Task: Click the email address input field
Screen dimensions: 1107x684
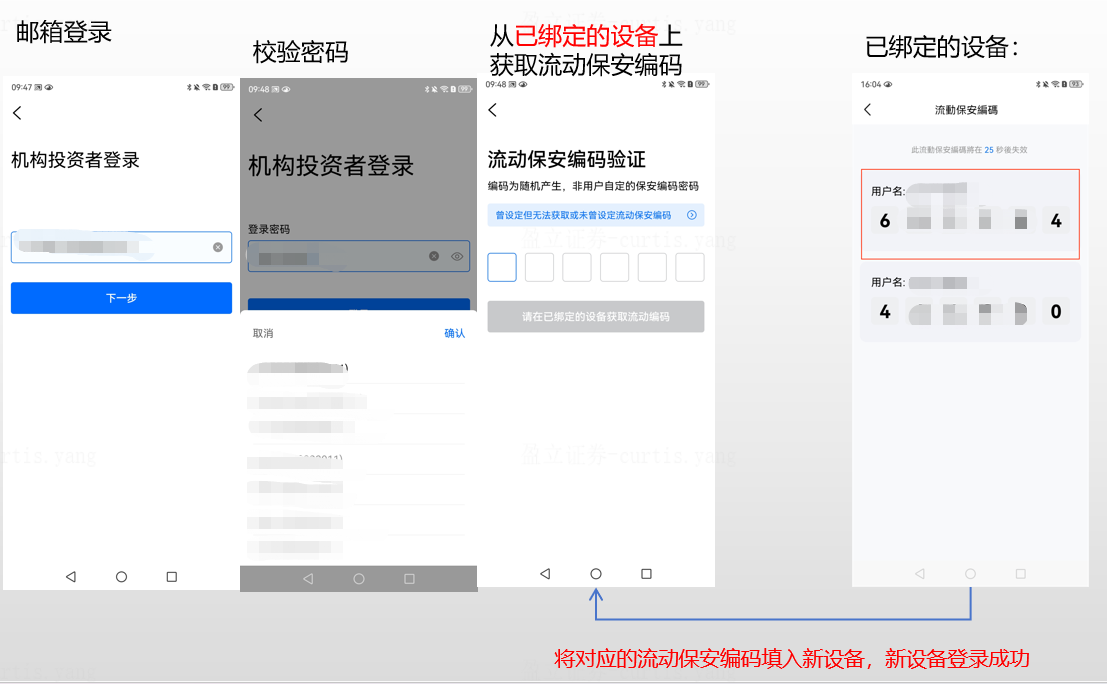Action: point(110,247)
